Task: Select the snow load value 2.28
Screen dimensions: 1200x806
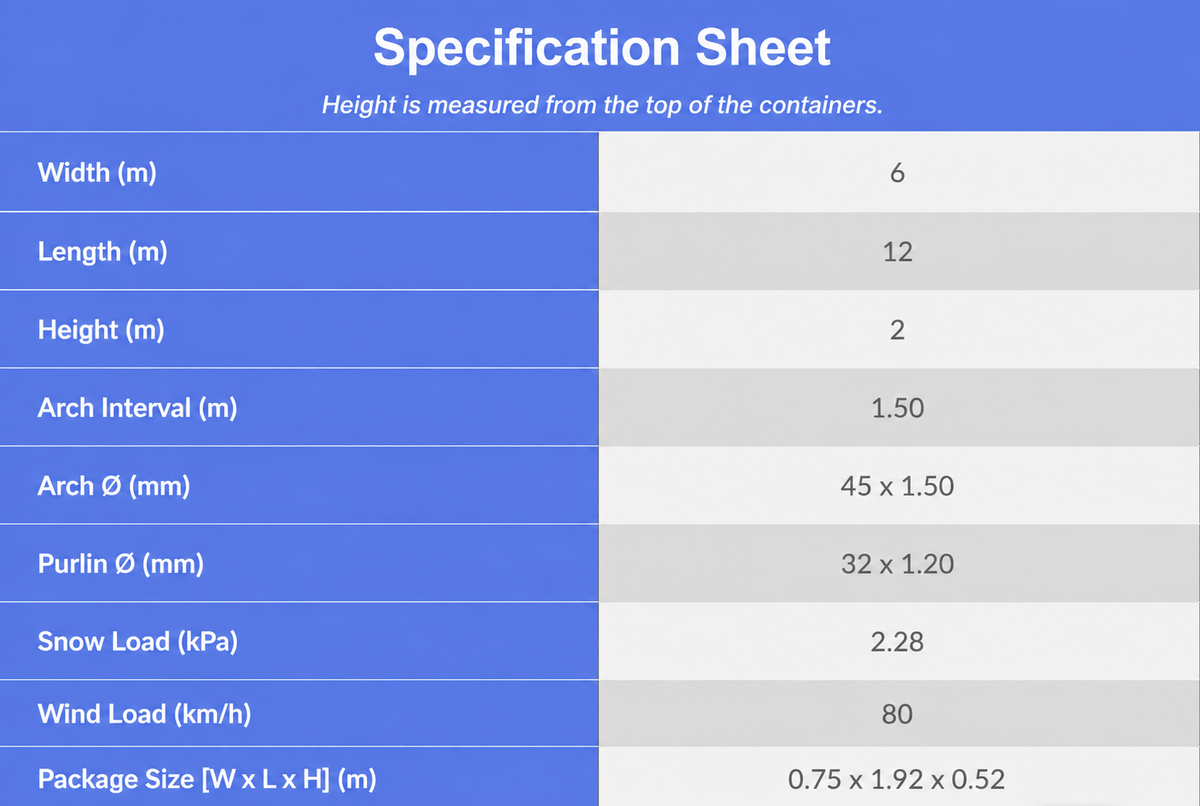Action: (x=897, y=642)
